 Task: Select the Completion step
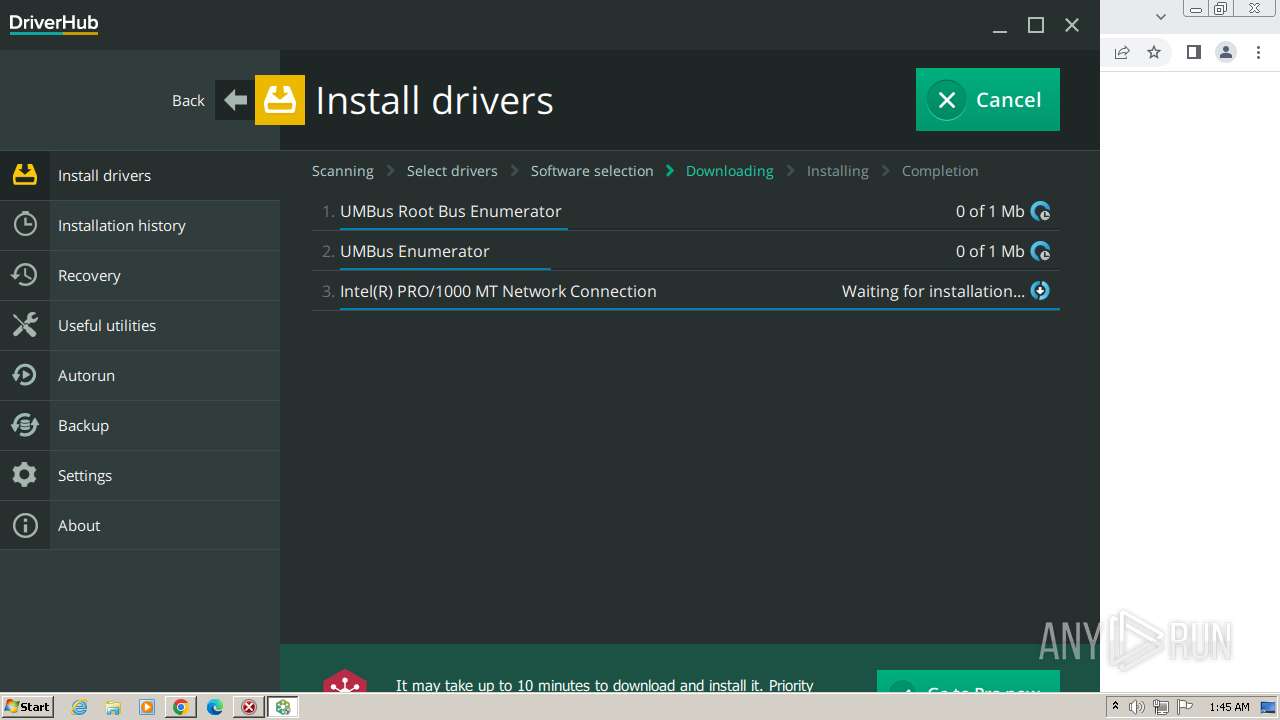click(940, 171)
